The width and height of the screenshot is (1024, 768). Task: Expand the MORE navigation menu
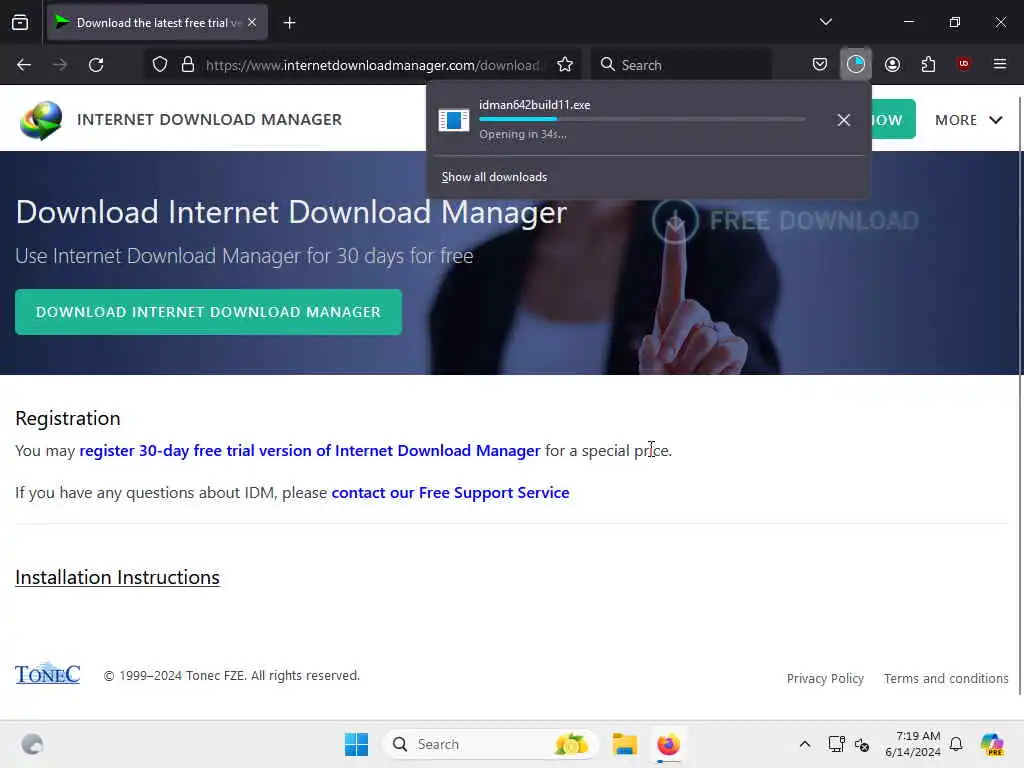click(x=968, y=120)
